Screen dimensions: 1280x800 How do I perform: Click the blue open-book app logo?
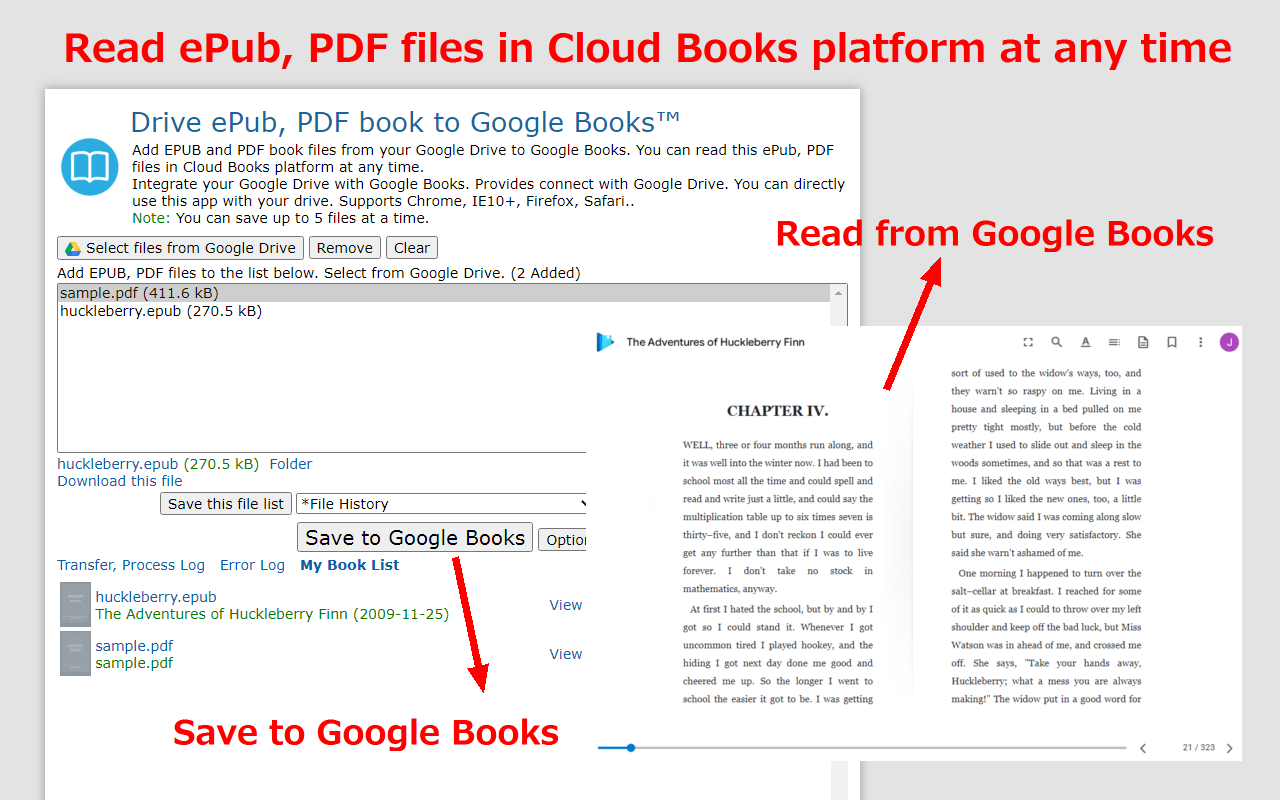(90, 167)
